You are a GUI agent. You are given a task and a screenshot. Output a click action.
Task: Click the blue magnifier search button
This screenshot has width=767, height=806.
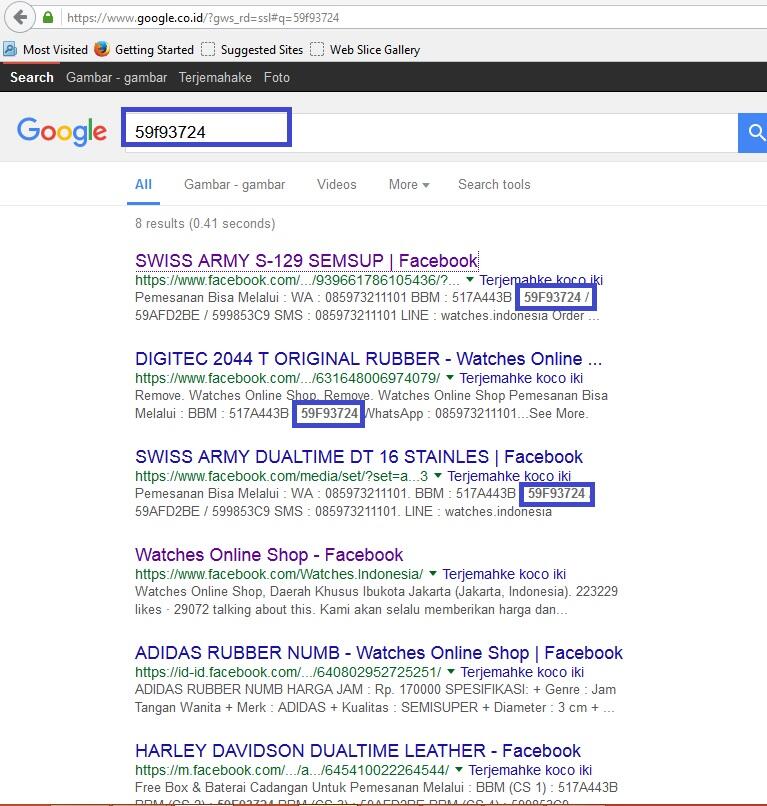[754, 133]
